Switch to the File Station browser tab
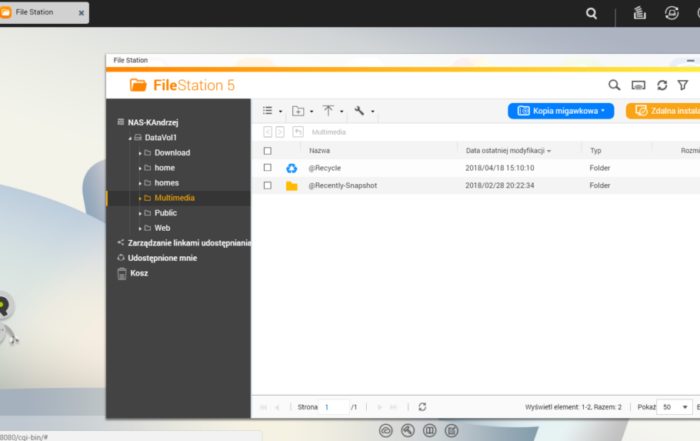The height and width of the screenshot is (441, 700). [x=44, y=12]
